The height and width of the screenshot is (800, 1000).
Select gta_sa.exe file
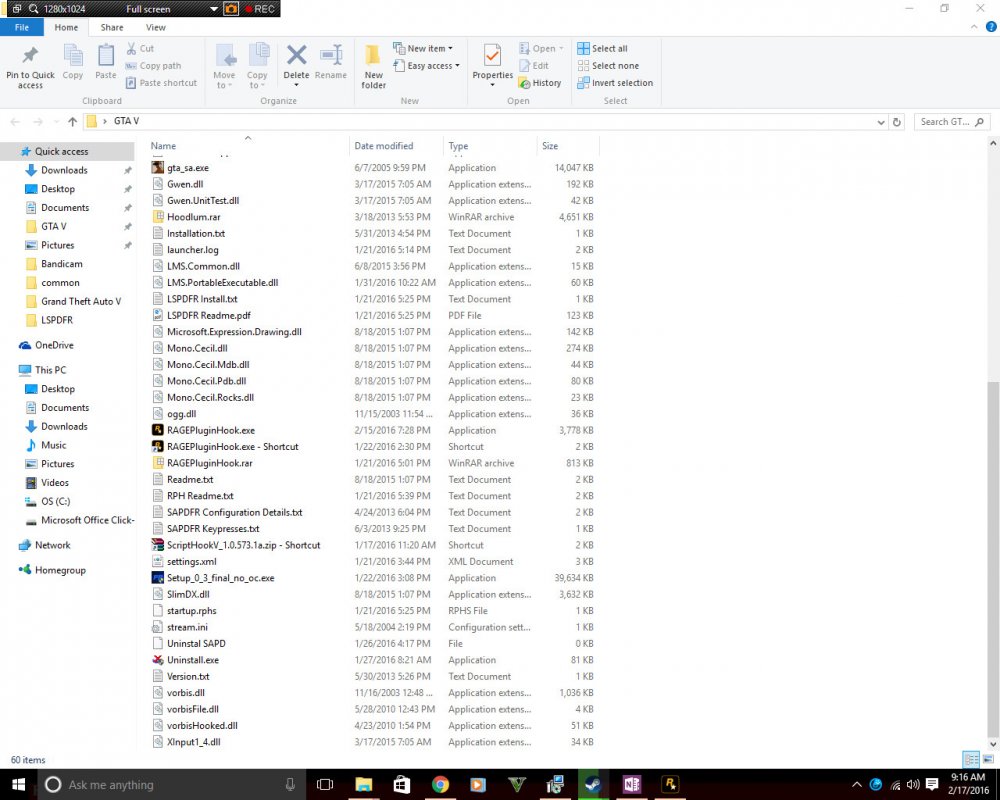(188, 168)
